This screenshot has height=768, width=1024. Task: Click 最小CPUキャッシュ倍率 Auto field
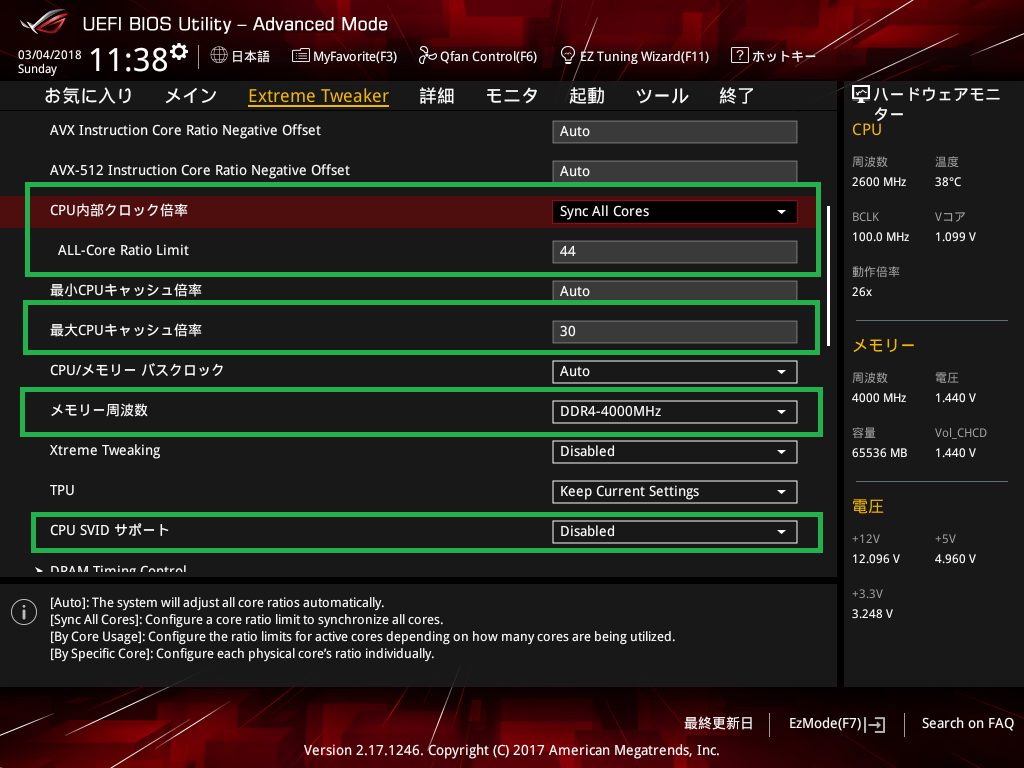675,291
